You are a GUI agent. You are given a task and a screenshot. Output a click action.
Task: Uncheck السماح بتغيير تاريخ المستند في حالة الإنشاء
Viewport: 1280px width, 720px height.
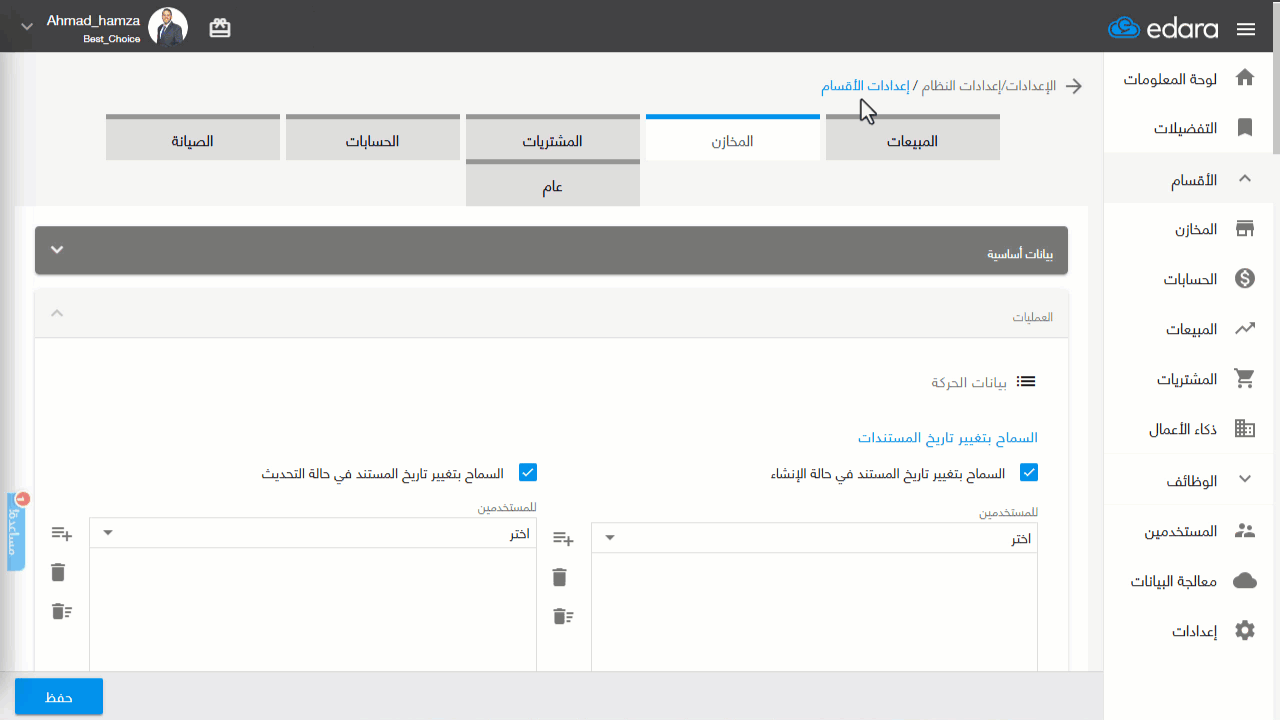tap(1028, 472)
